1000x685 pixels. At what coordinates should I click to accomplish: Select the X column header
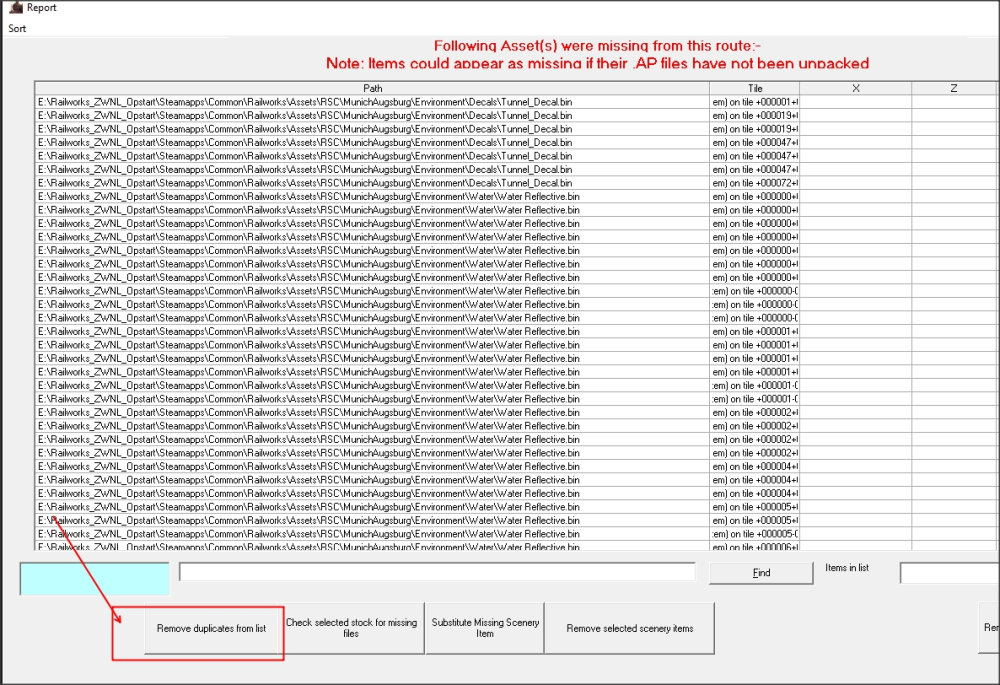click(x=855, y=88)
